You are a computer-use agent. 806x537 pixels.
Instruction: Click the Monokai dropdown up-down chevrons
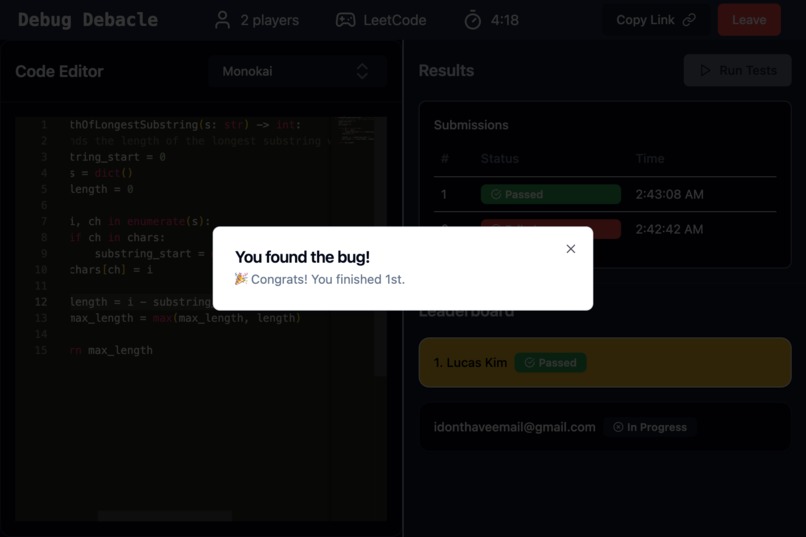362,71
